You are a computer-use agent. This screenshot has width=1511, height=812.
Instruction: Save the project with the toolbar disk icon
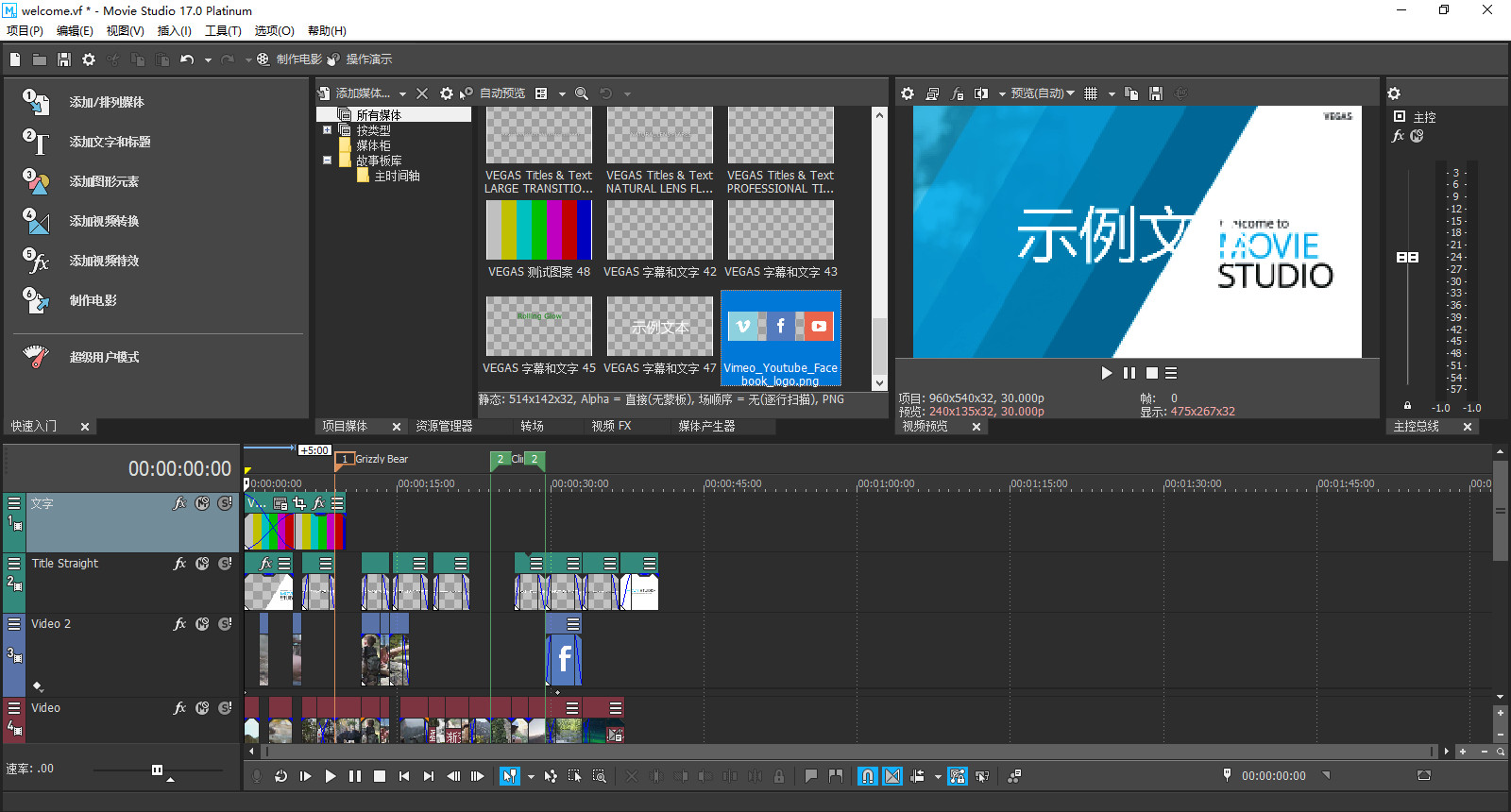click(64, 59)
